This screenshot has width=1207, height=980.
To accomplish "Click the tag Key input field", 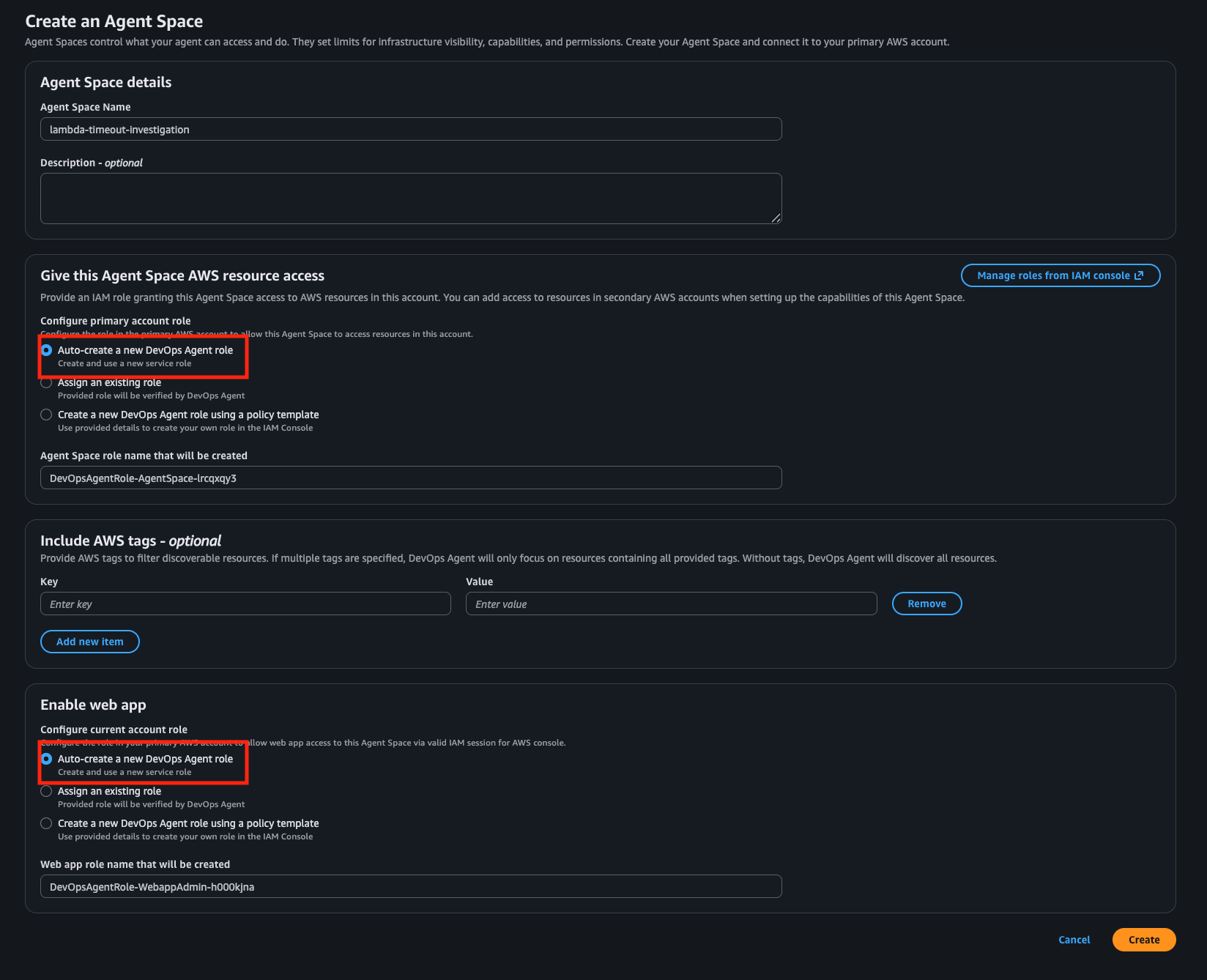I will tap(245, 604).
